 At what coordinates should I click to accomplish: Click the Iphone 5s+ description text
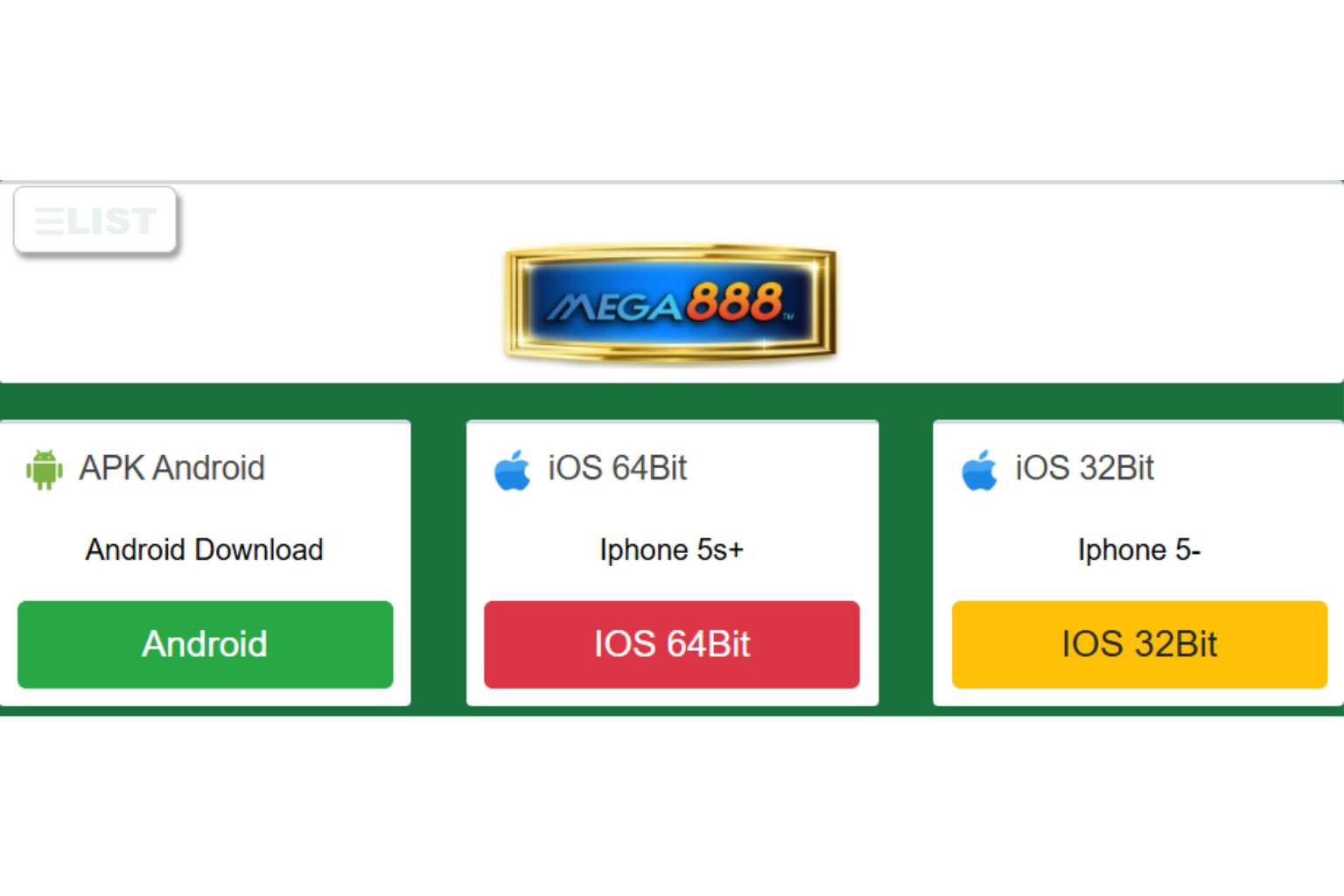tap(672, 549)
